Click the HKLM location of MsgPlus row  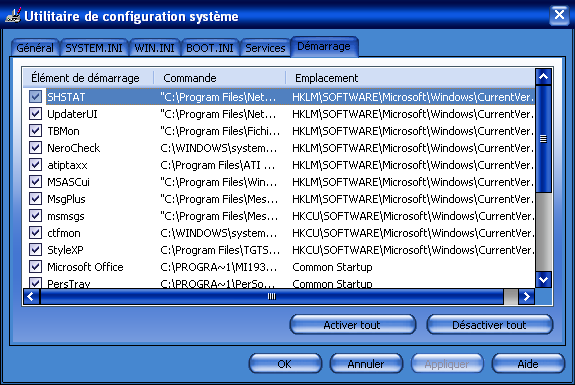(x=413, y=199)
